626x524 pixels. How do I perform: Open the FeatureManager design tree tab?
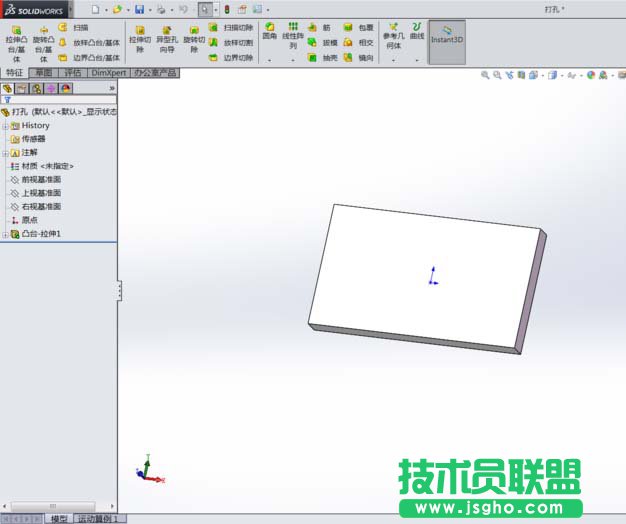pos(8,88)
